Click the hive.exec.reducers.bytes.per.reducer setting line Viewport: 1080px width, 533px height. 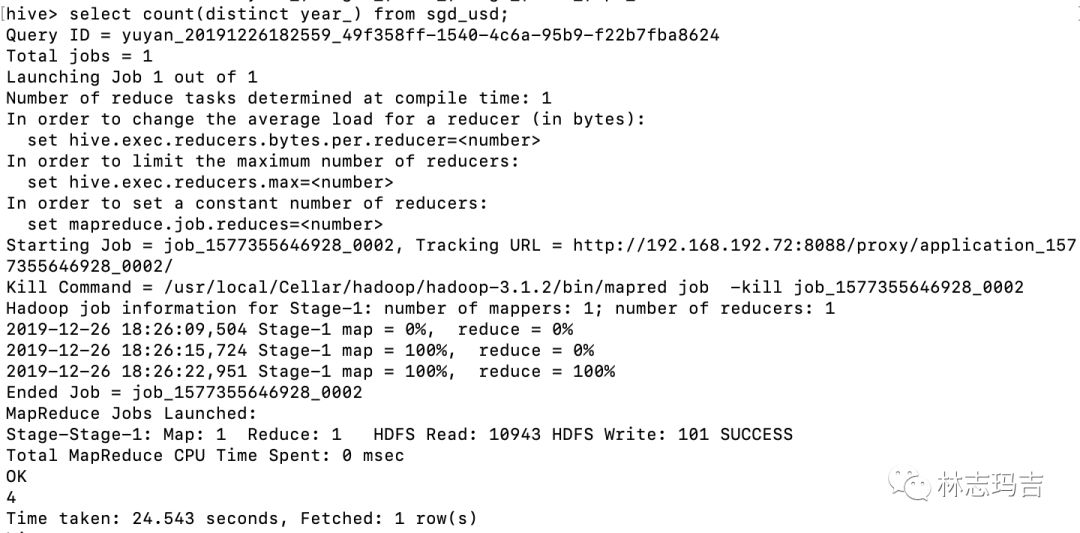click(284, 140)
